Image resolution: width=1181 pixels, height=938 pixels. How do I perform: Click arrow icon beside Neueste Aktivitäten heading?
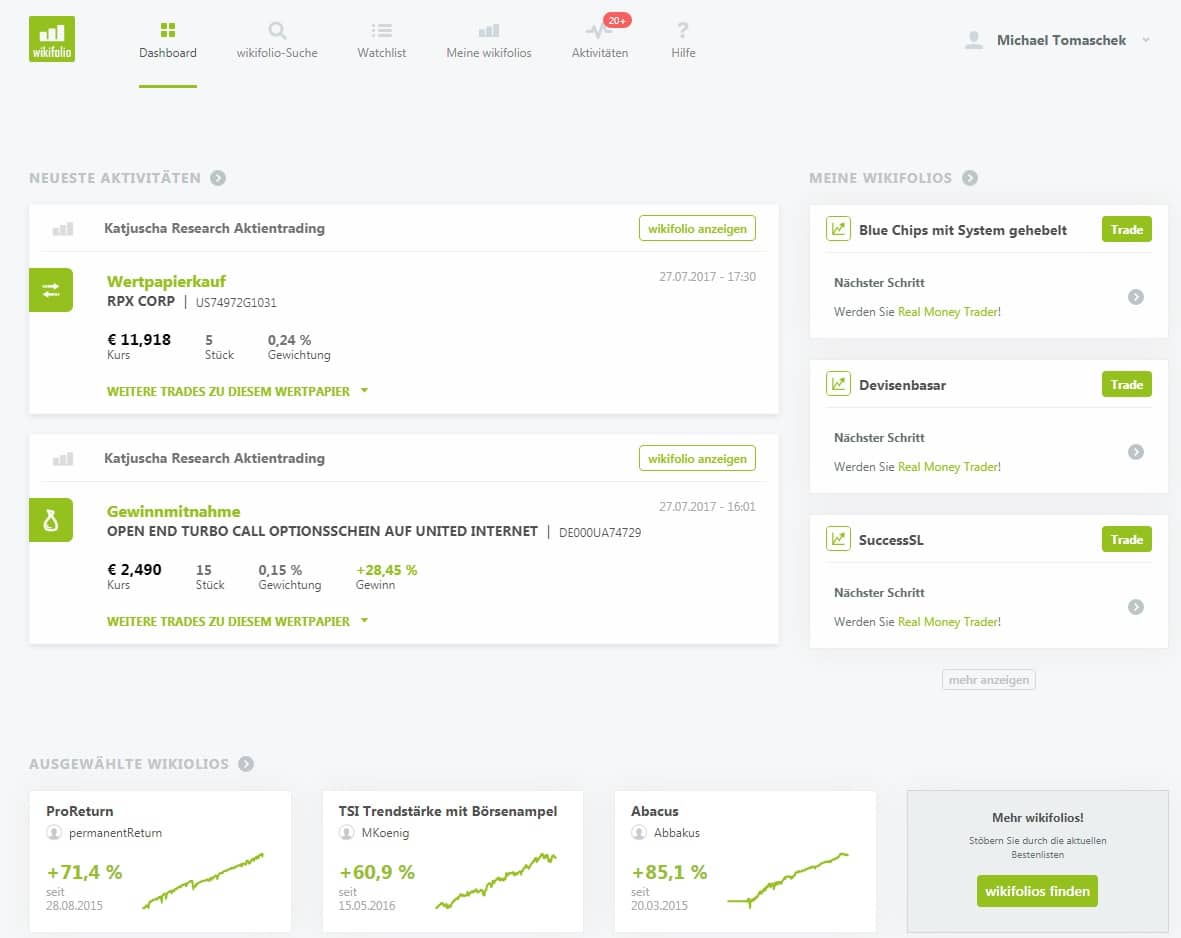(x=218, y=178)
